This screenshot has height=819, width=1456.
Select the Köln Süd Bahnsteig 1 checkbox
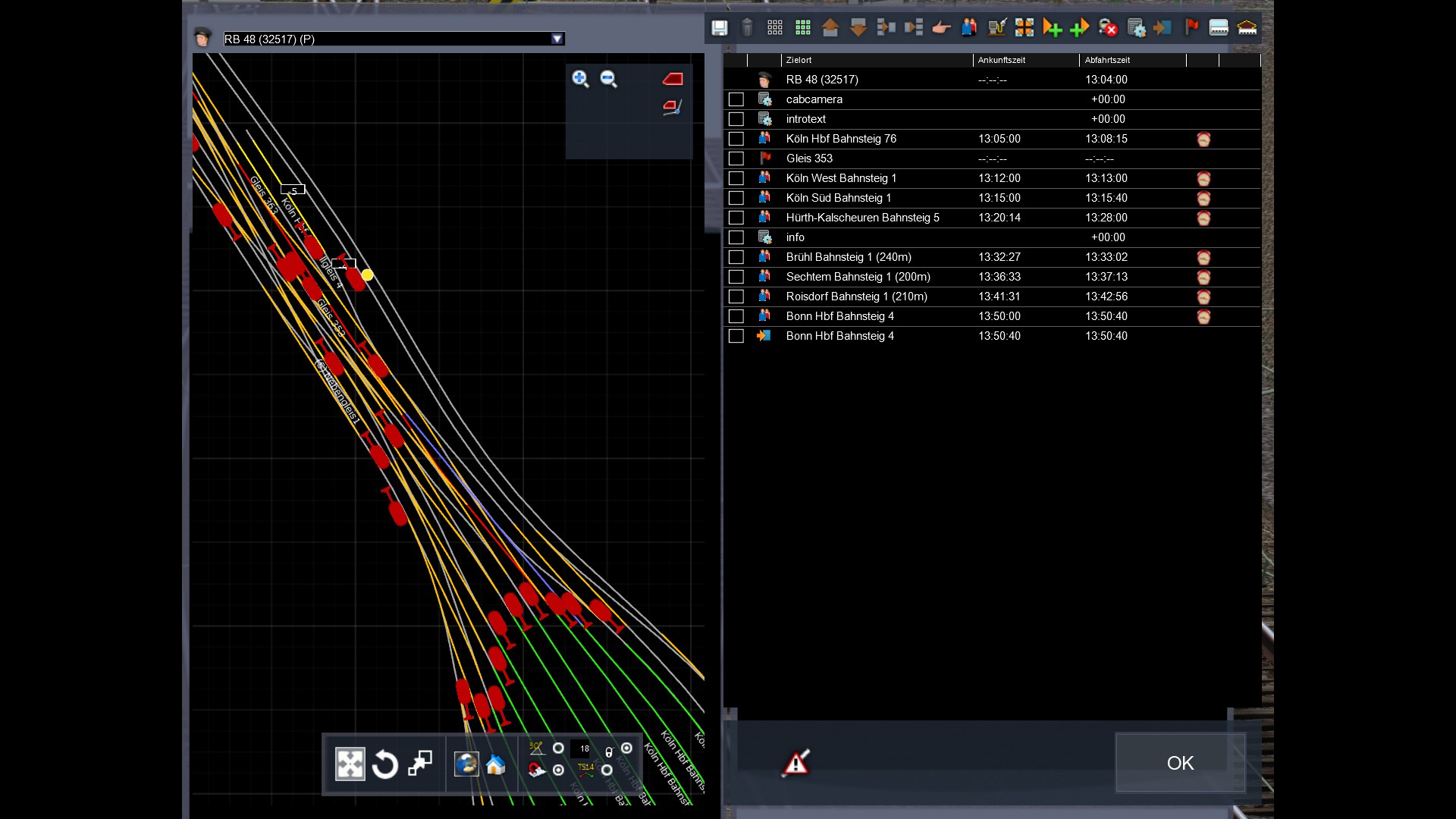coord(736,198)
